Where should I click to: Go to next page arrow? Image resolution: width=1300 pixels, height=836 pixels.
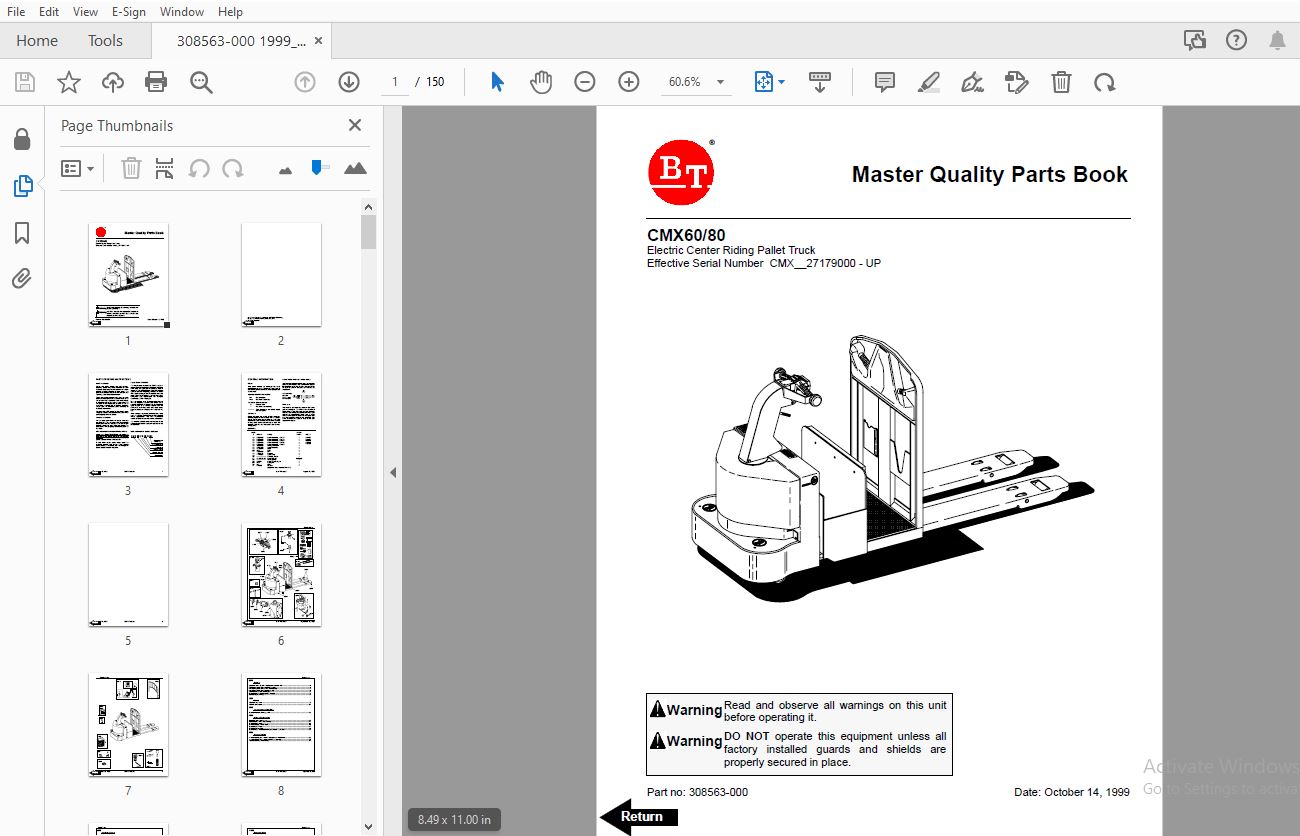(348, 82)
